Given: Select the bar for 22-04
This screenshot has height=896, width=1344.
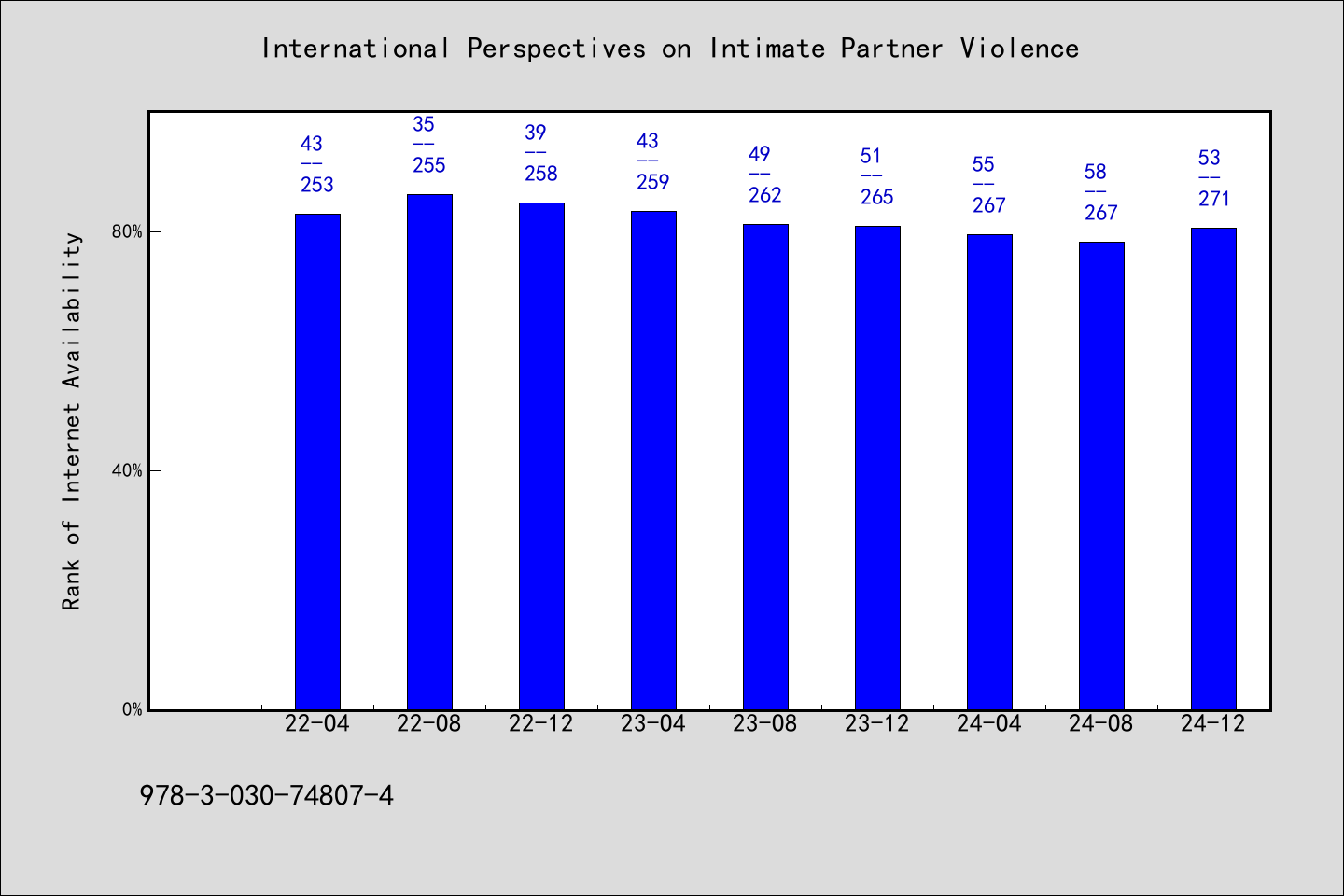Looking at the screenshot, I should click(317, 462).
